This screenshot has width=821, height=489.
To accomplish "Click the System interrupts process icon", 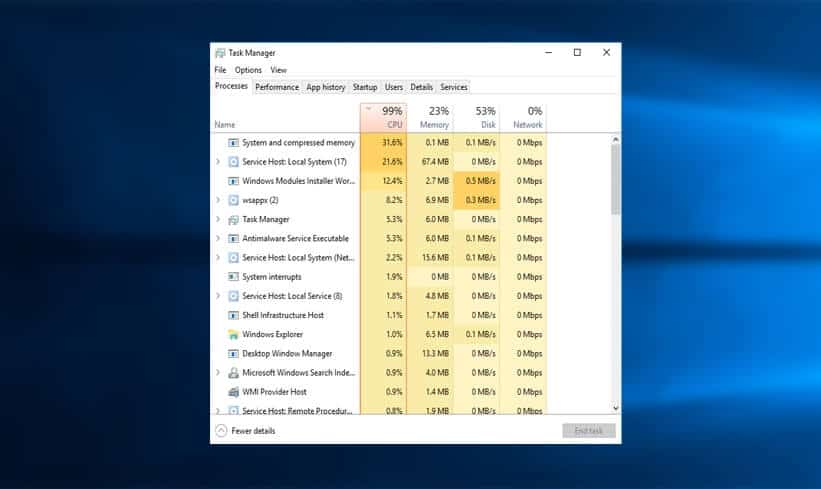I will point(234,277).
